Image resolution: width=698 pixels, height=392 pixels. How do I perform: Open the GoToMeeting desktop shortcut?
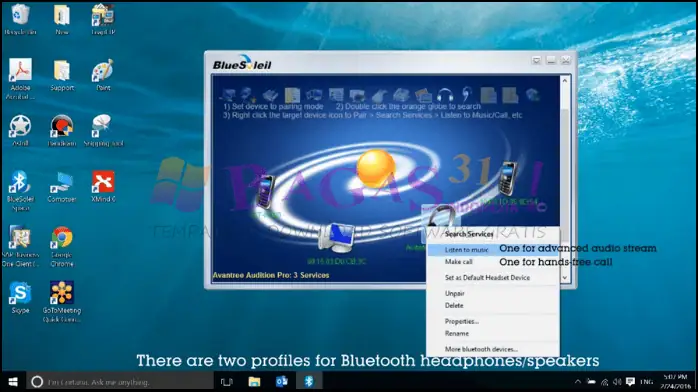click(x=61, y=302)
